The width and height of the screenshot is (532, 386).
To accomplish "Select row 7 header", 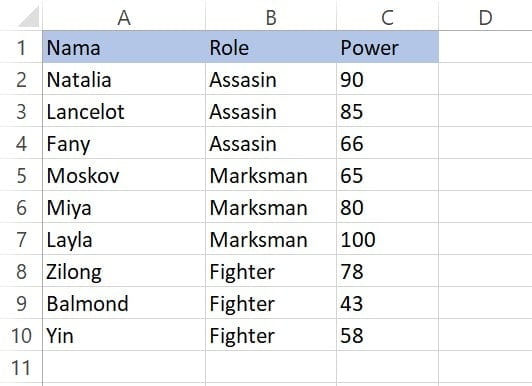I will pyautogui.click(x=21, y=239).
